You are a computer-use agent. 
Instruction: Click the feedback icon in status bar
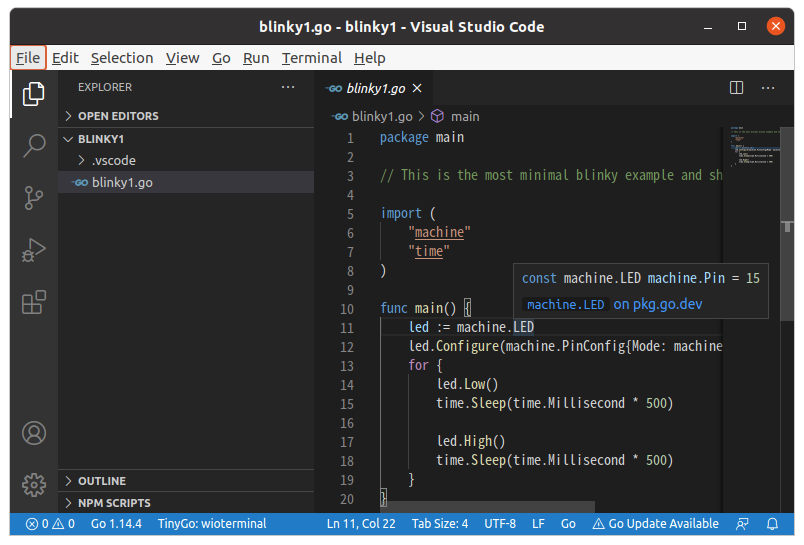coord(741,523)
